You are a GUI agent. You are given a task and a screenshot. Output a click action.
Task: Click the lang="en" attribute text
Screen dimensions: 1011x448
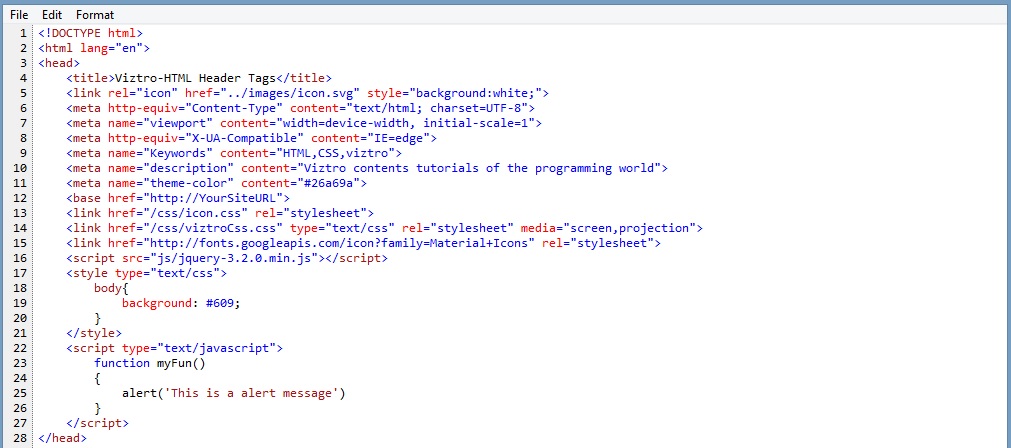pyautogui.click(x=112, y=48)
